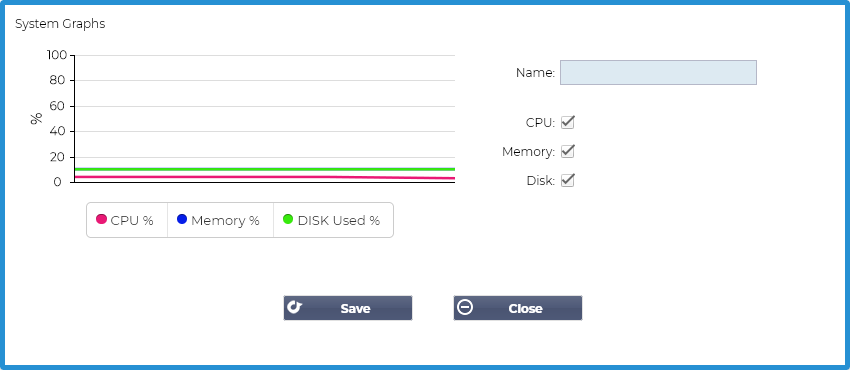Click the green DISK Used % legend dot

[288, 219]
